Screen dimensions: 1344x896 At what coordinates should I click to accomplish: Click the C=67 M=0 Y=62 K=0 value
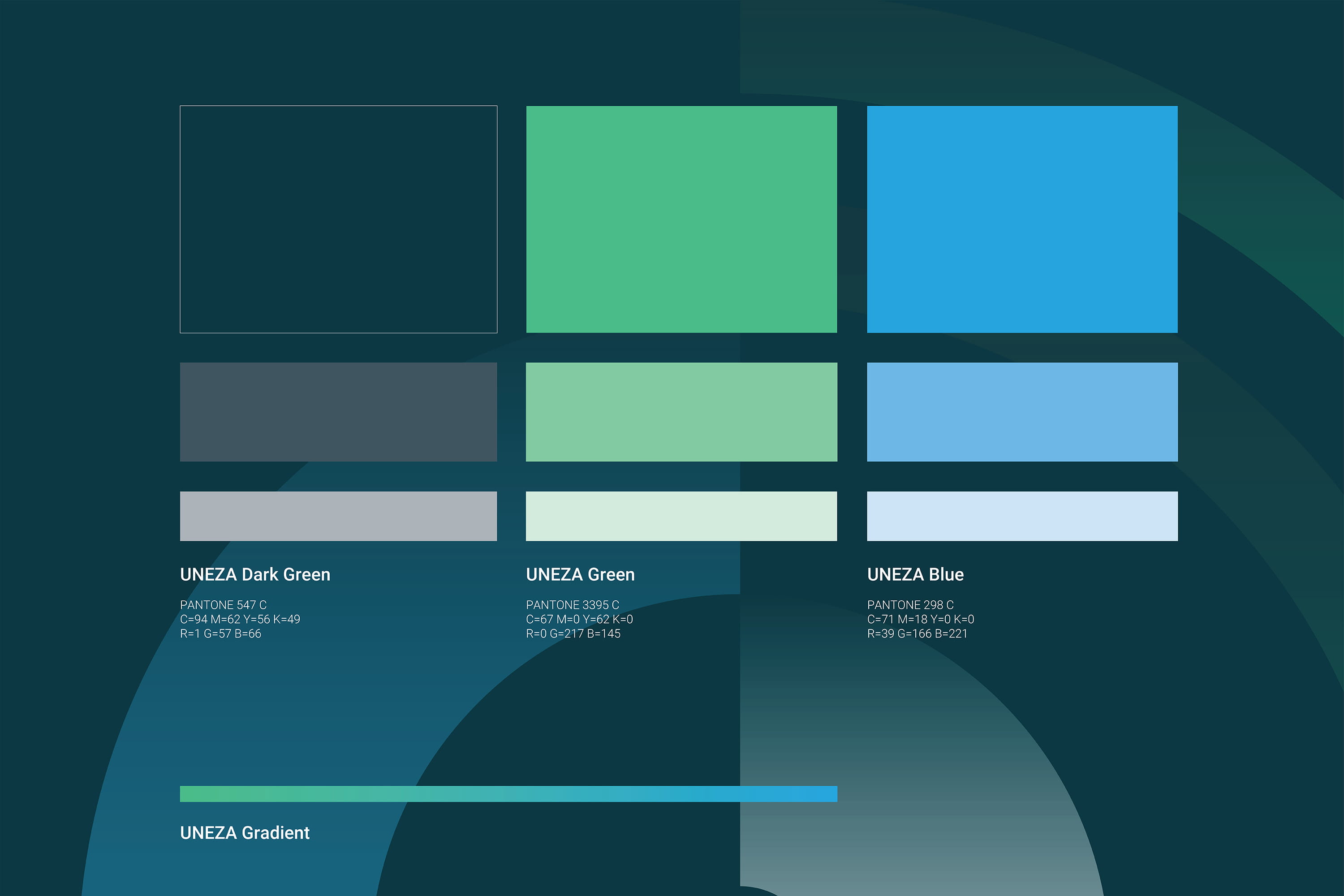(x=579, y=620)
